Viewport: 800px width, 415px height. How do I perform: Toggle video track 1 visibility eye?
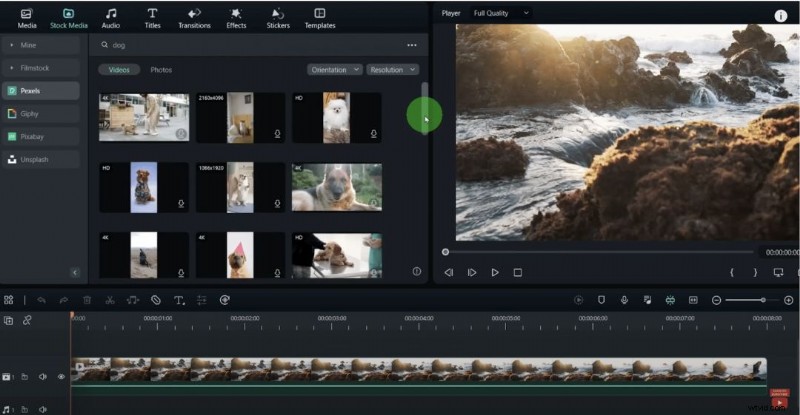(x=61, y=377)
